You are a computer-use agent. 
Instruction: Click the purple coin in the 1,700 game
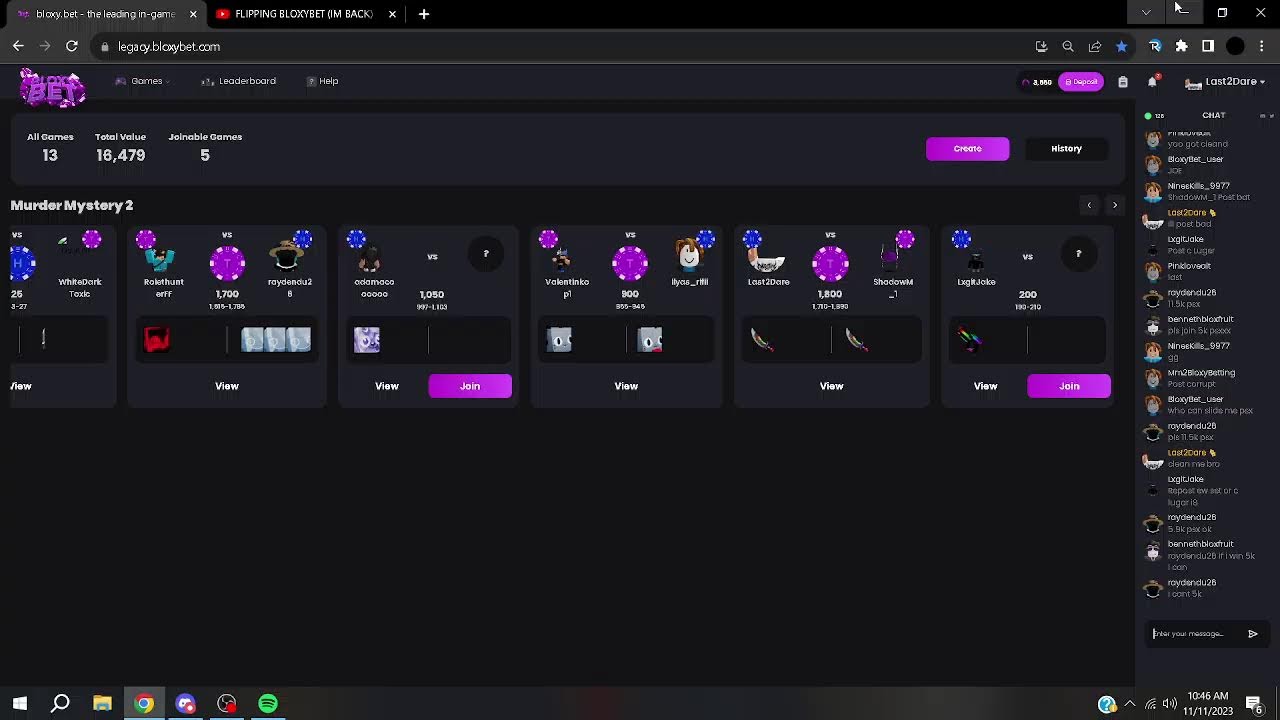227,265
